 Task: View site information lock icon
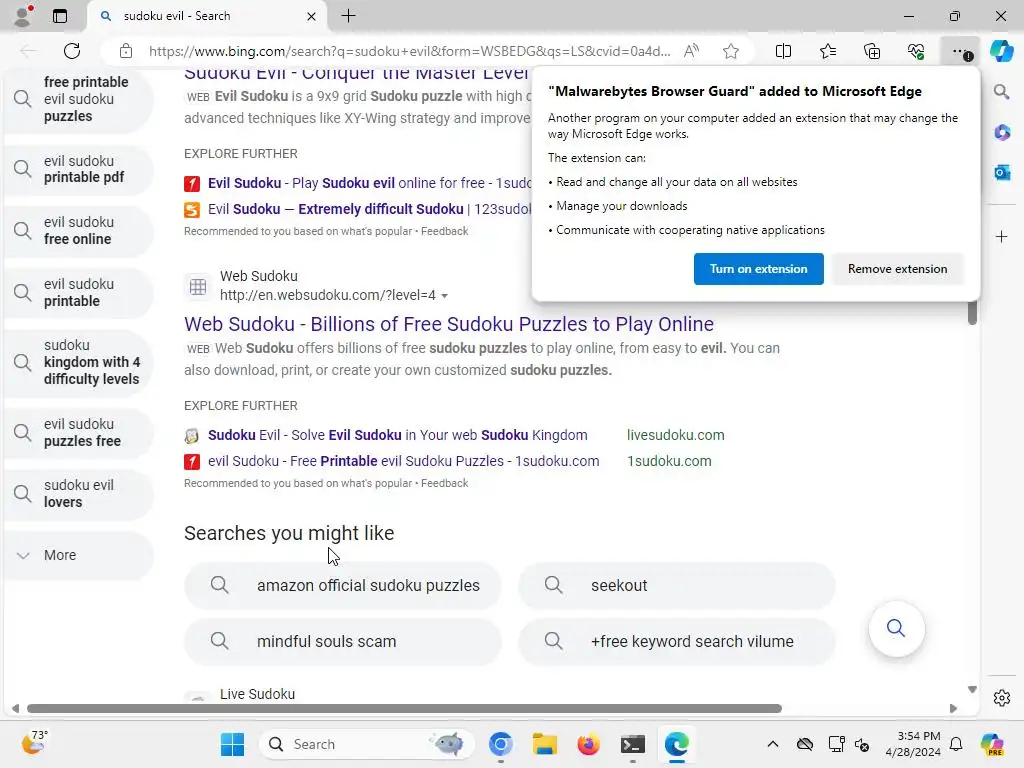126,51
